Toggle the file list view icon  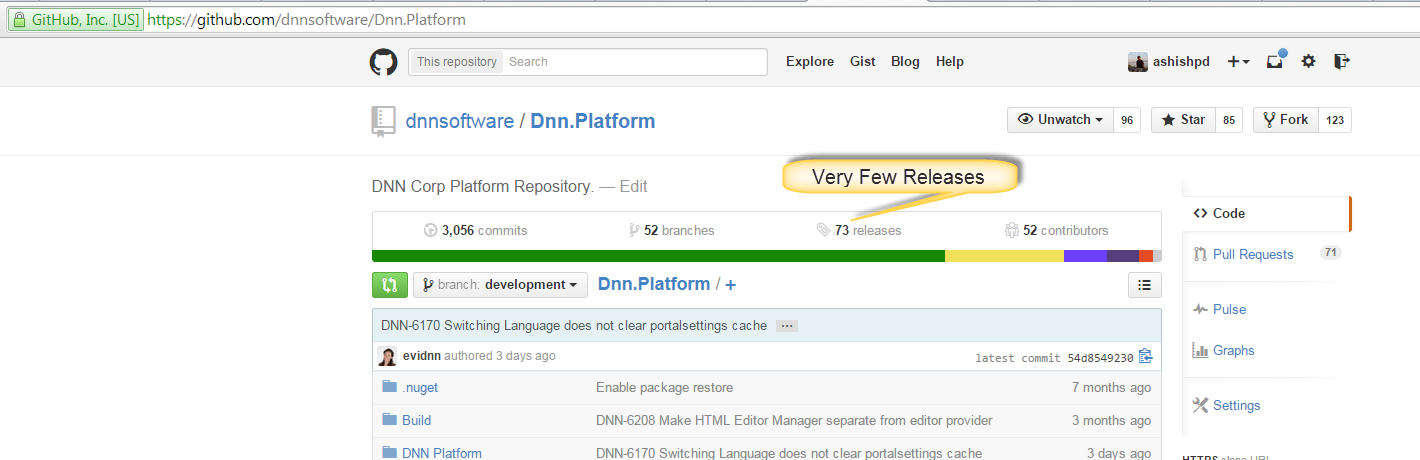click(x=1145, y=285)
